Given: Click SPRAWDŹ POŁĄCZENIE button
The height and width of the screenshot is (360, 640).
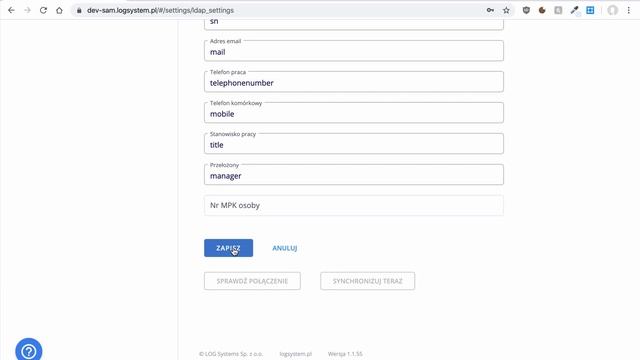Looking at the screenshot, I should point(252,281).
